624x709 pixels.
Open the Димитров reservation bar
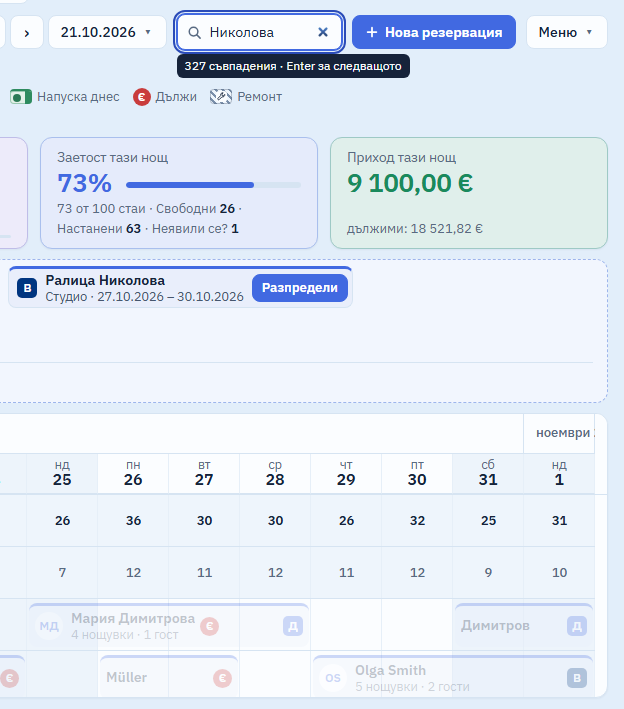point(524,626)
